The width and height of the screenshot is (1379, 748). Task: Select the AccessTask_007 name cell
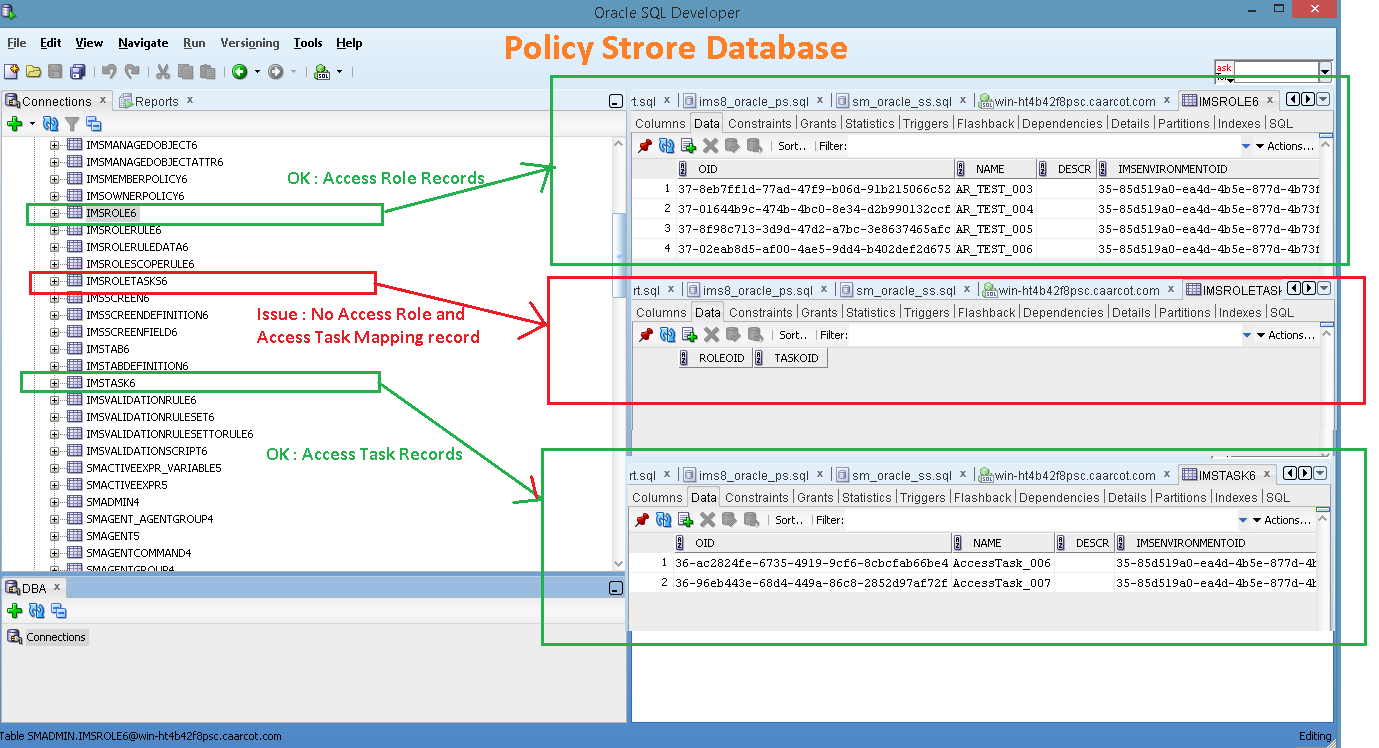pos(1003,583)
